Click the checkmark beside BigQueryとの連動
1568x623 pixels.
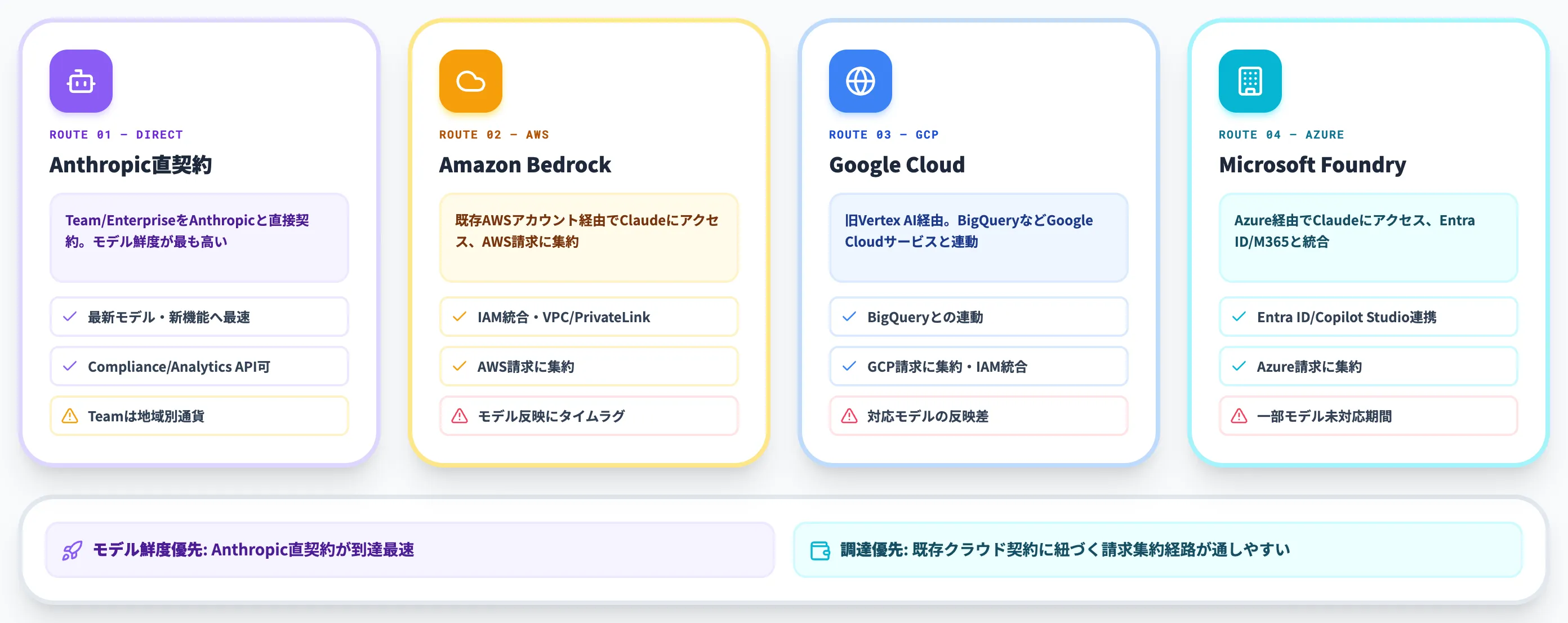pos(849,317)
